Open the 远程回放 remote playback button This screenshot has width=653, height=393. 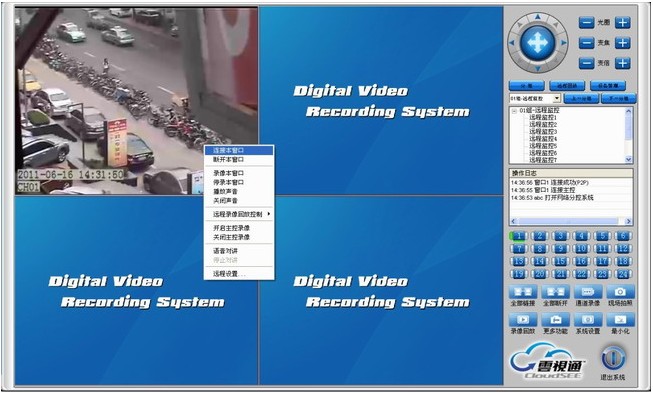pos(567,86)
